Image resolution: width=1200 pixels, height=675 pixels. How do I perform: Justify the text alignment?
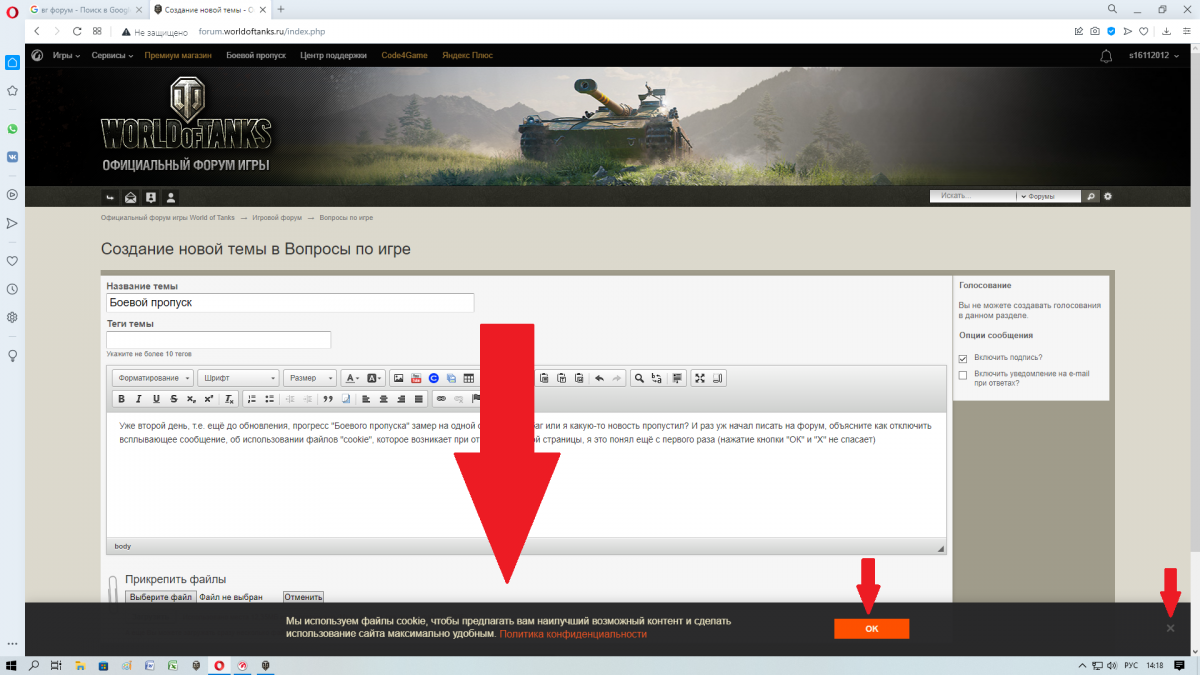(x=417, y=399)
